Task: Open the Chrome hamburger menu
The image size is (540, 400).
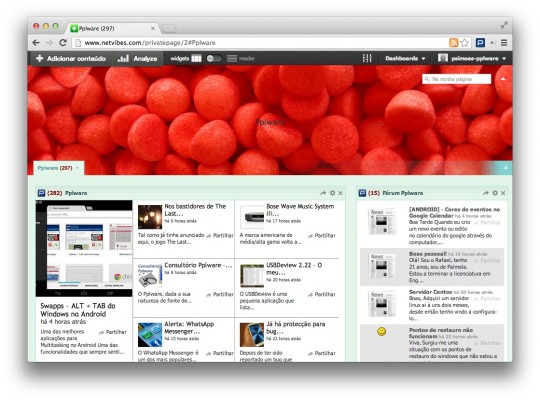Action: click(x=503, y=43)
